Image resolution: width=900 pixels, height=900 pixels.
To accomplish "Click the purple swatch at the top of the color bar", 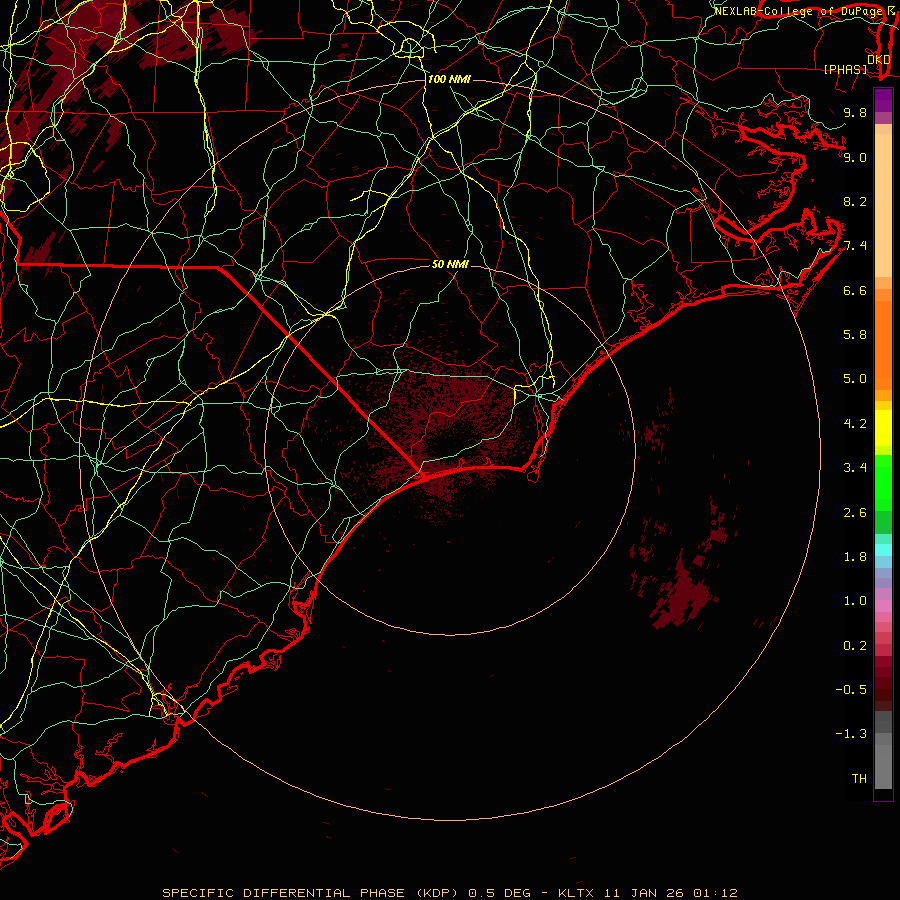I will click(x=883, y=100).
